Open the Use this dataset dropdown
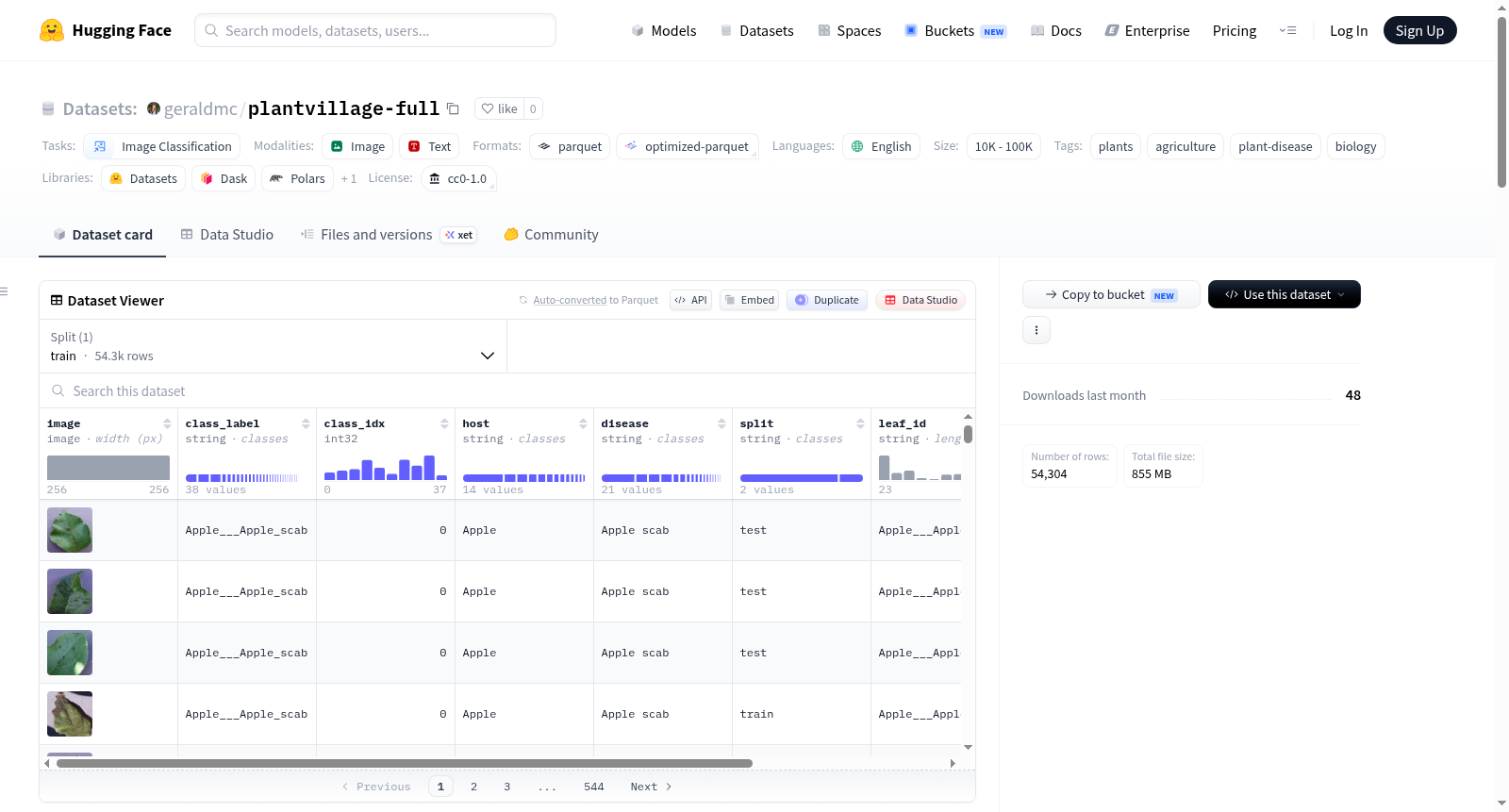This screenshot has height=812, width=1509. point(1285,294)
